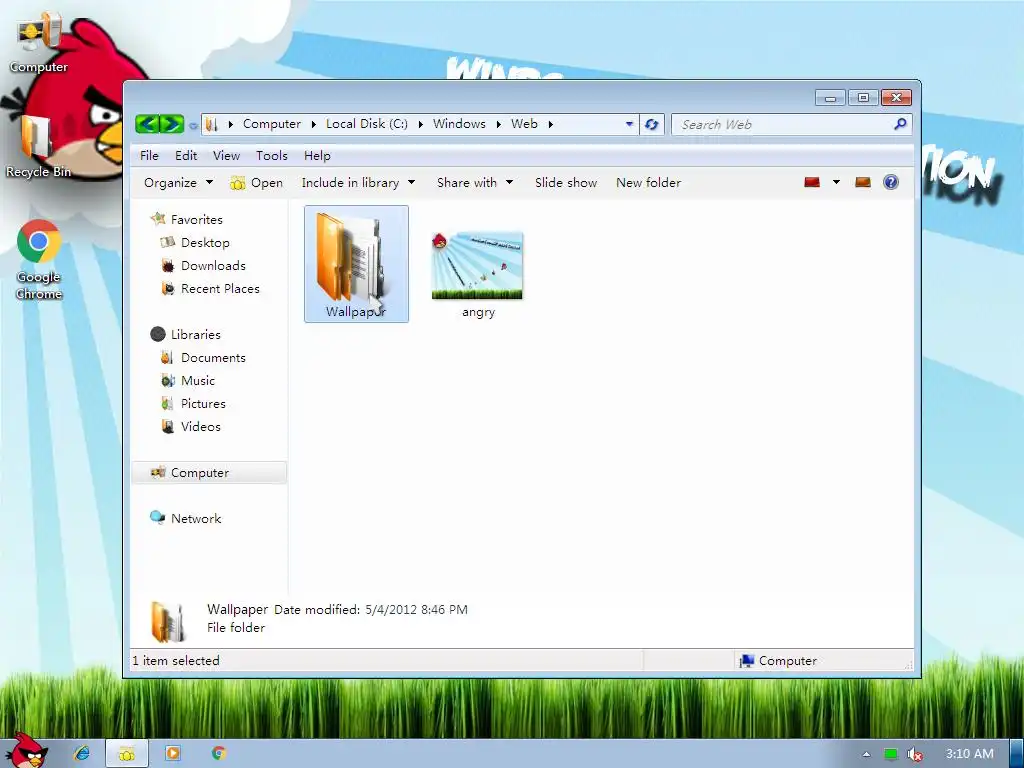Open the File menu
The image size is (1024, 768).
pos(149,155)
